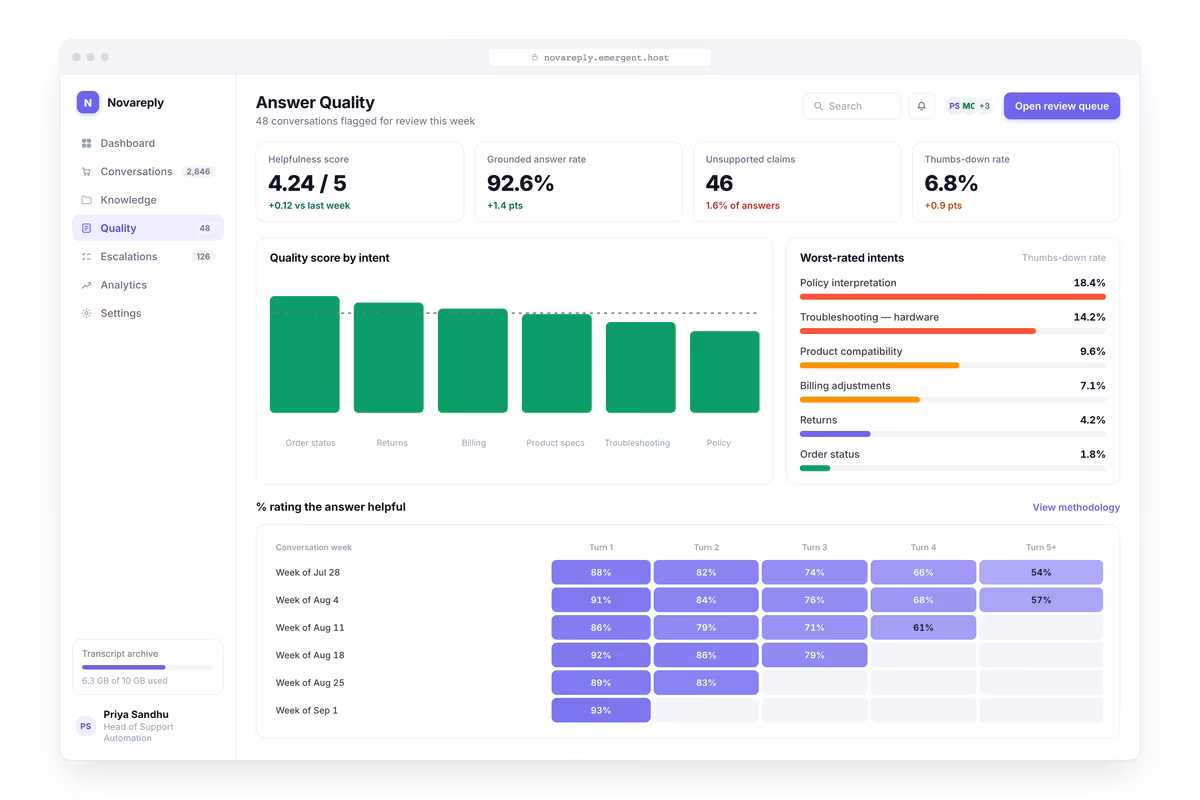1200x800 pixels.
Task: Click 91% cell for Week of Aug 4
Action: (601, 600)
